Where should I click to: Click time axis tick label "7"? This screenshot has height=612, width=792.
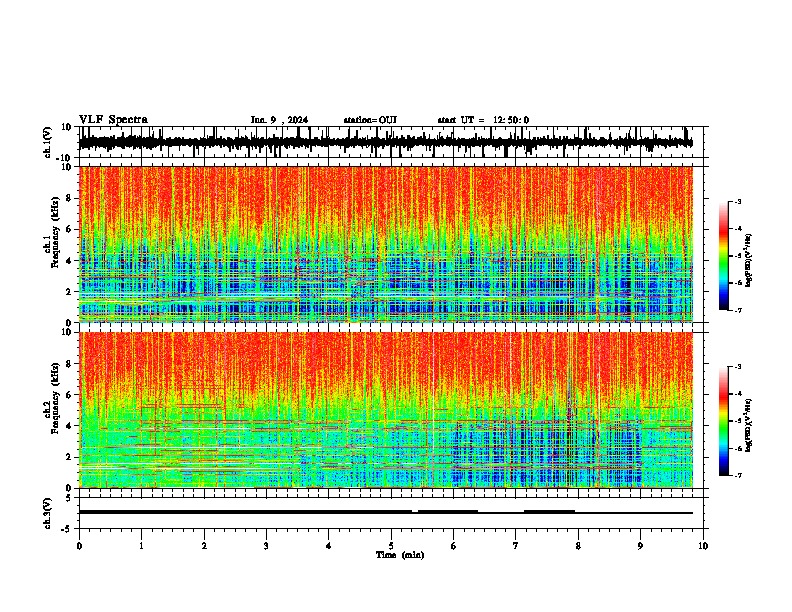(x=516, y=546)
